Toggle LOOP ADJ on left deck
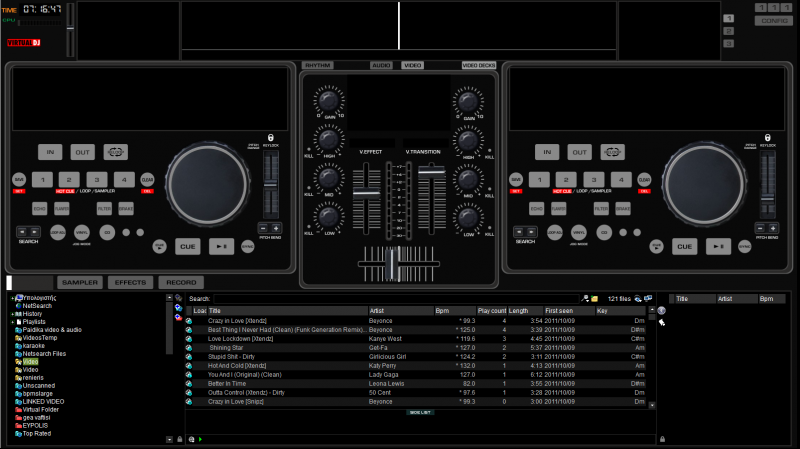Screen dimensions: 800x449 [58, 233]
